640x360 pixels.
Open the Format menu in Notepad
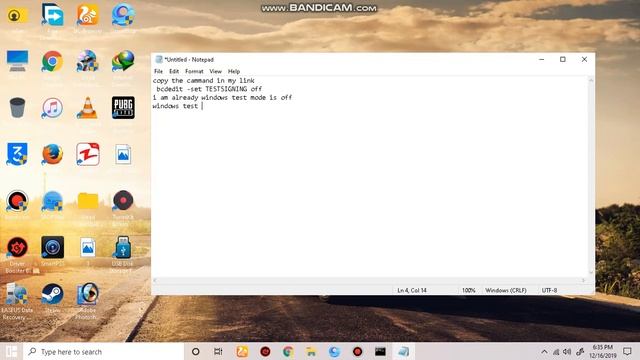pos(194,71)
